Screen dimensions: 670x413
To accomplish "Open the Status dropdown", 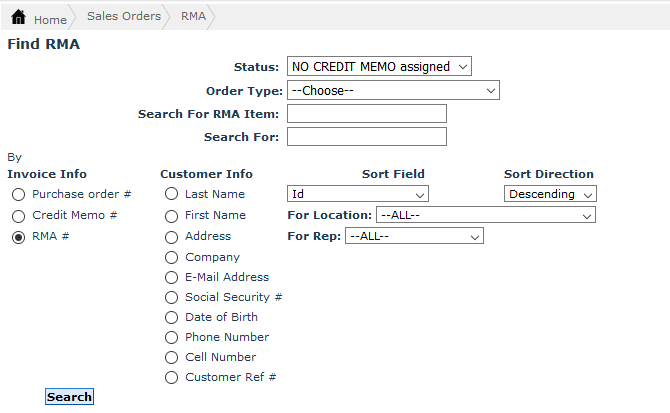I will 378,67.
